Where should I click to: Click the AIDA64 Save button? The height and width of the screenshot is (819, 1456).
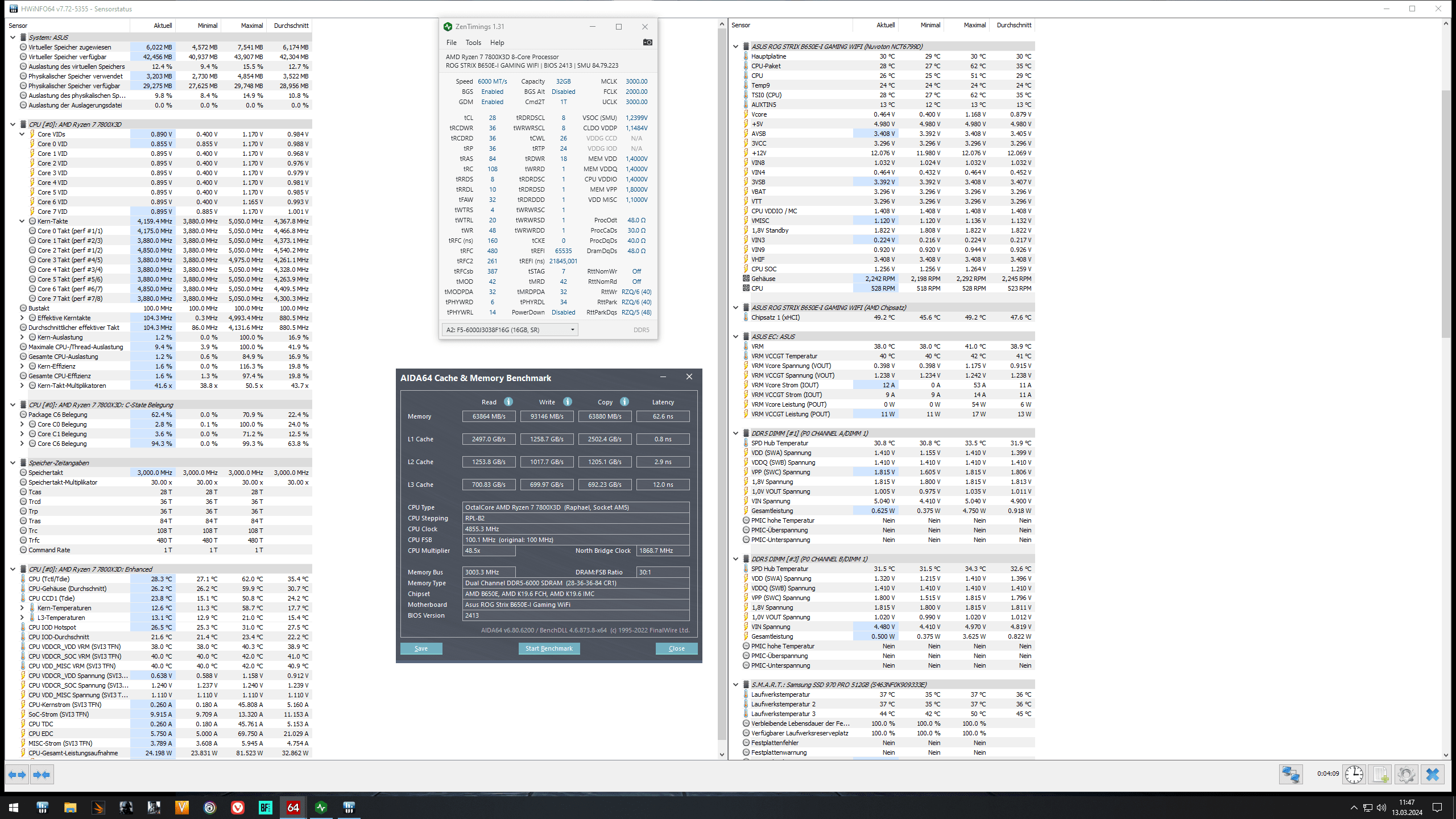tap(421, 648)
